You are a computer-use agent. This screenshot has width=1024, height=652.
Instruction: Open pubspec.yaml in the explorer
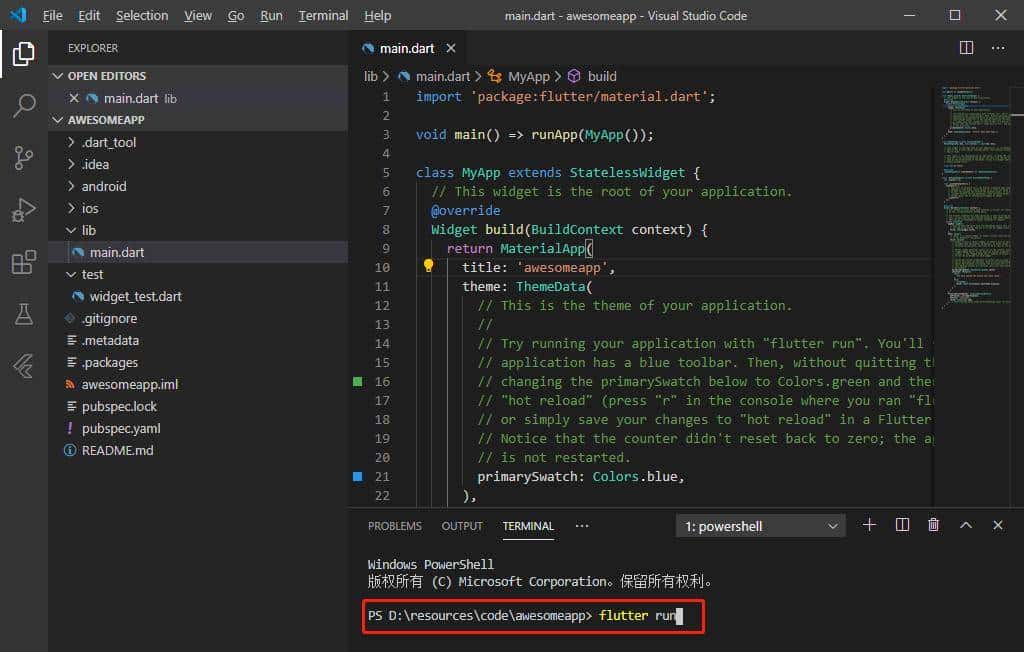pos(121,428)
